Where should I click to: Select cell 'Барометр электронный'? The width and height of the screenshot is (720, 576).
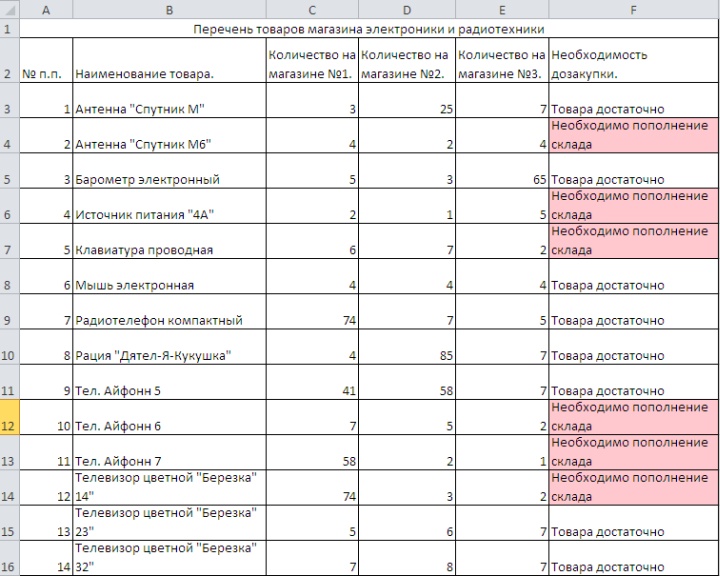coord(169,171)
